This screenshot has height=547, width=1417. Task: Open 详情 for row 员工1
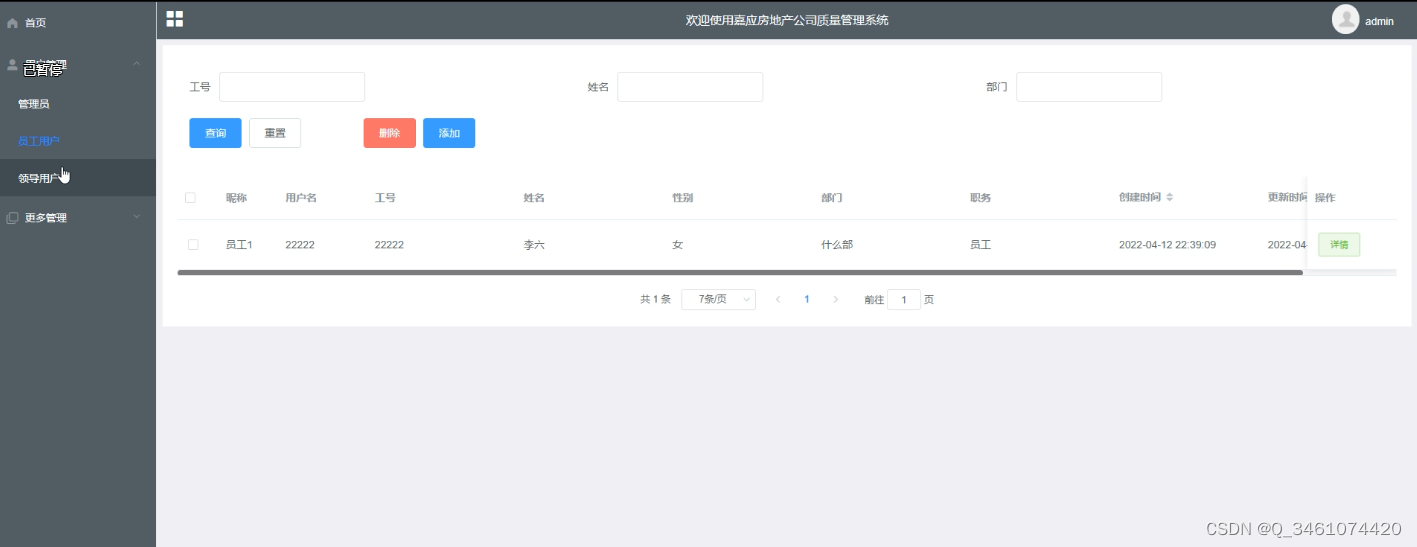pyautogui.click(x=1339, y=244)
